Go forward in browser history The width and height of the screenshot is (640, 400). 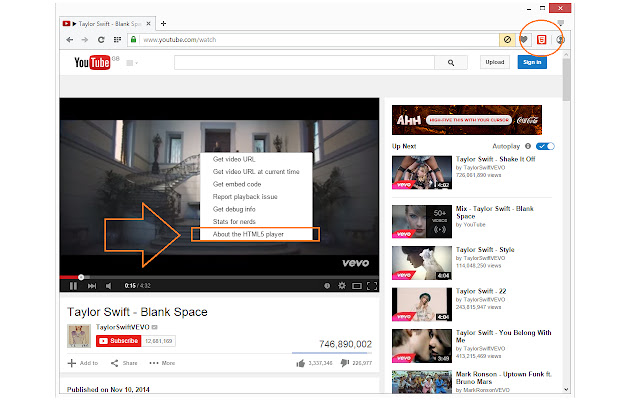pyautogui.click(x=84, y=40)
